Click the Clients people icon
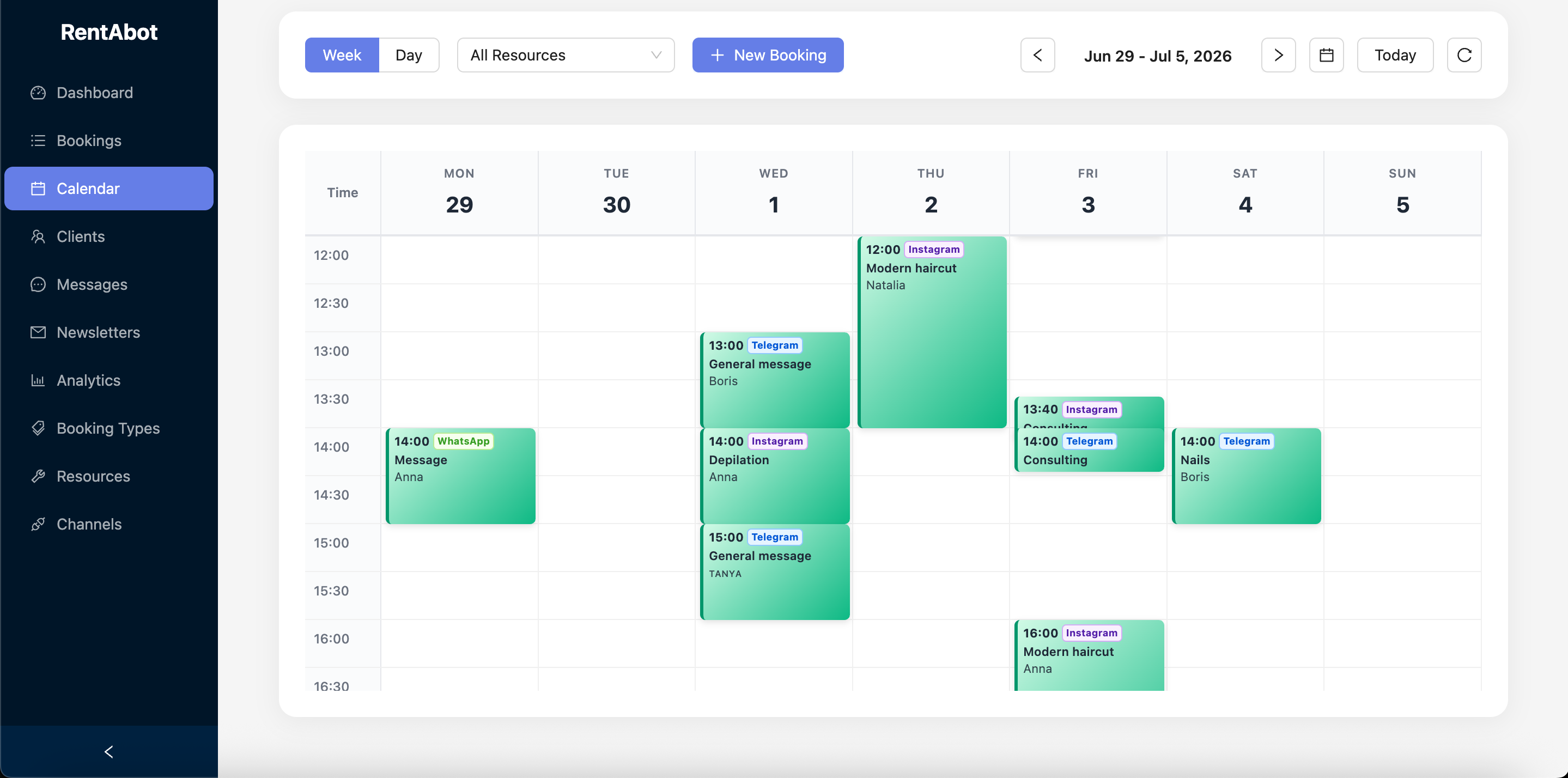Image resolution: width=1568 pixels, height=778 pixels. (x=38, y=237)
